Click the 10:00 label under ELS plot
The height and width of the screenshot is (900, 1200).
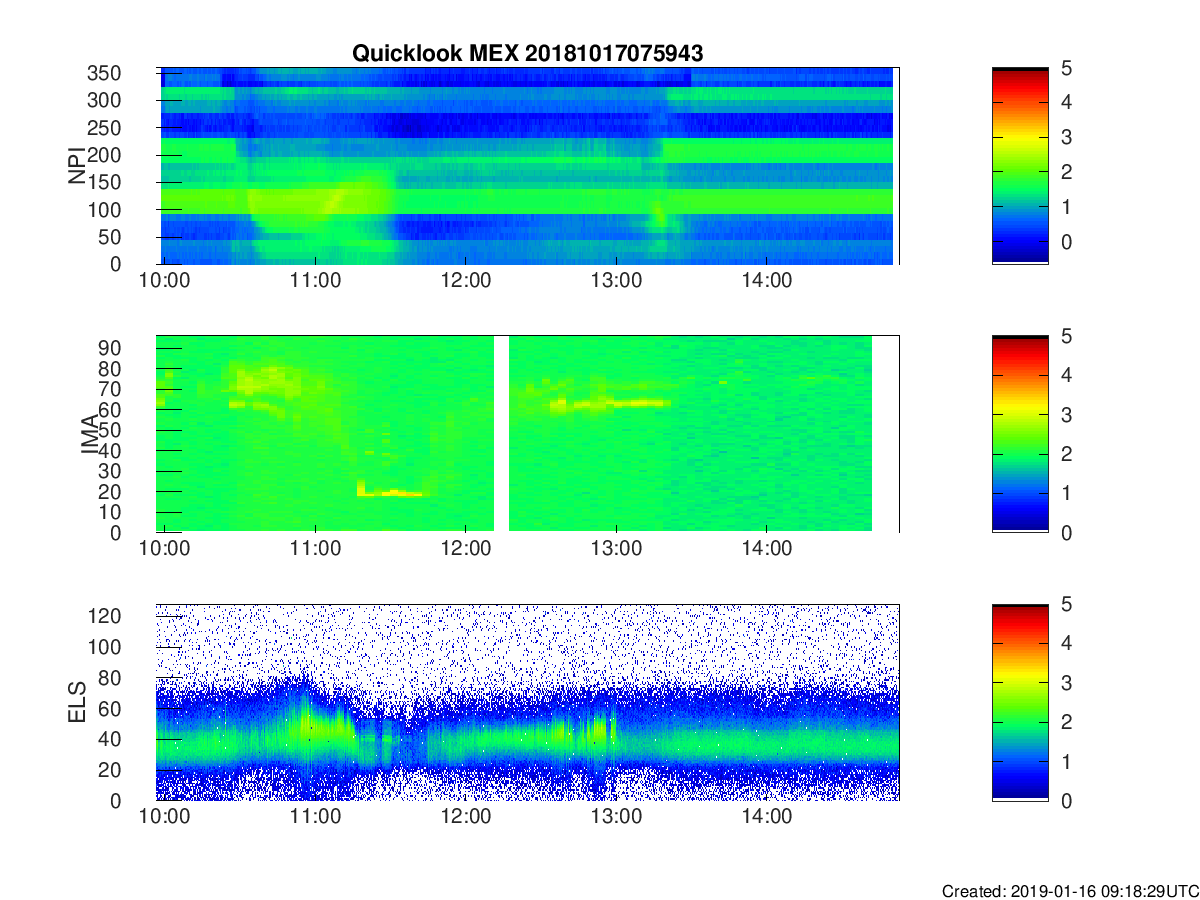(x=165, y=817)
